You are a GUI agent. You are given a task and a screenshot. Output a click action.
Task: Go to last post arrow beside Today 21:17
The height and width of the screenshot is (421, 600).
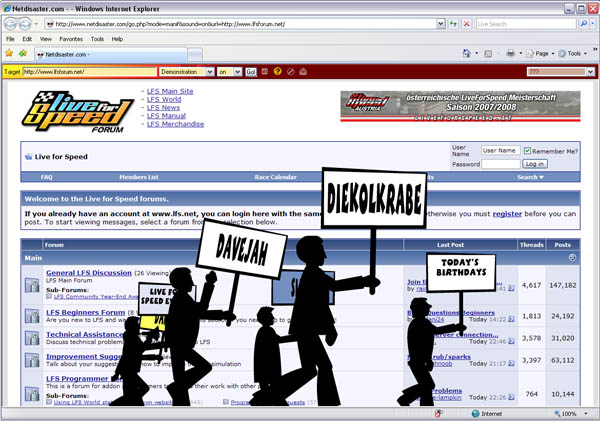click(511, 364)
